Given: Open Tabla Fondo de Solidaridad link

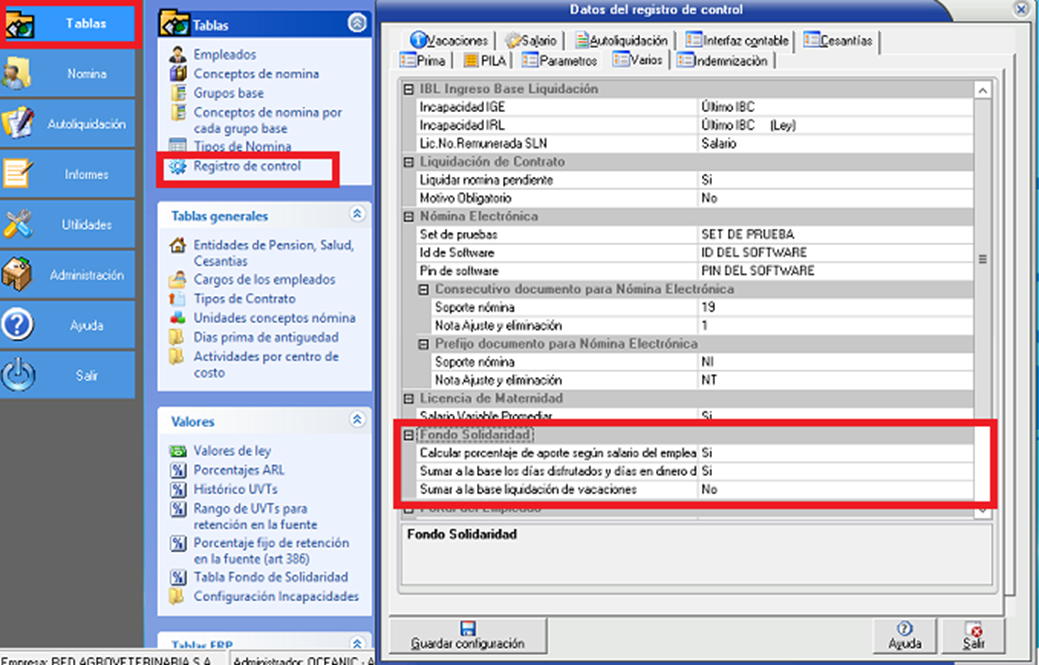Looking at the screenshot, I should pyautogui.click(x=270, y=577).
